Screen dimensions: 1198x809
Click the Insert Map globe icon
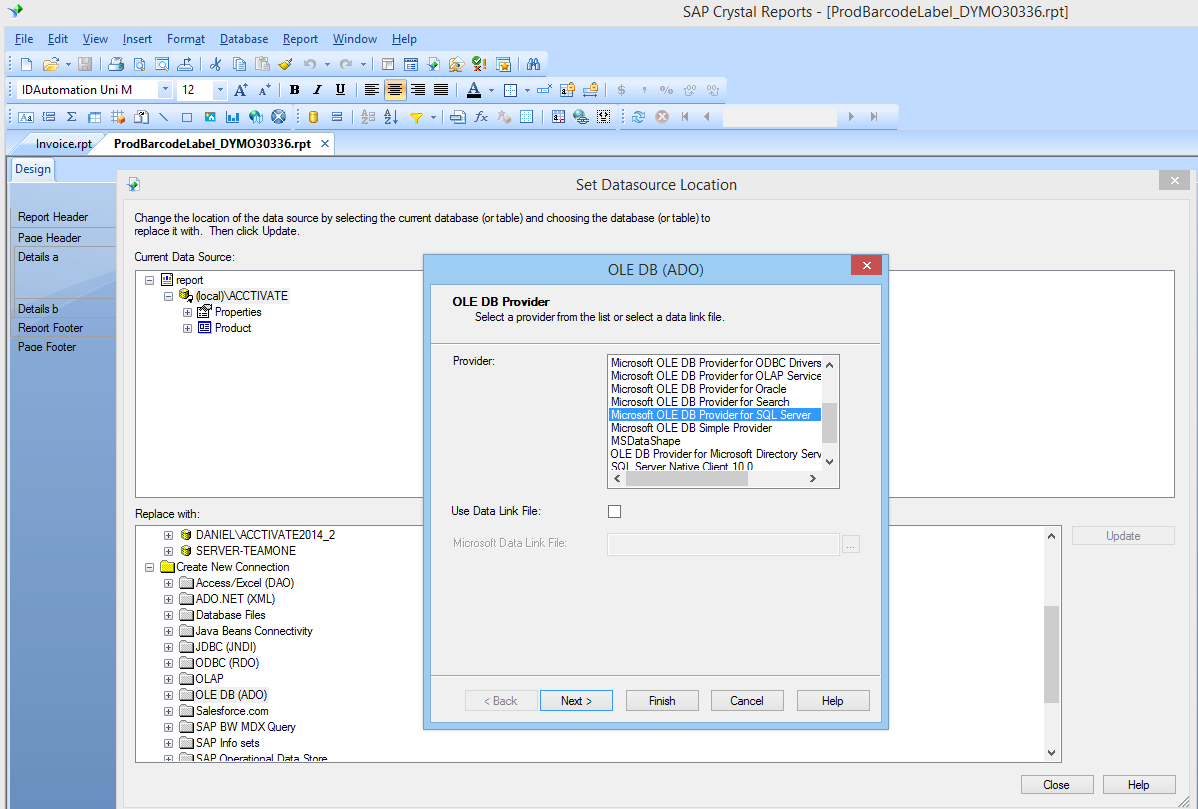(256, 117)
